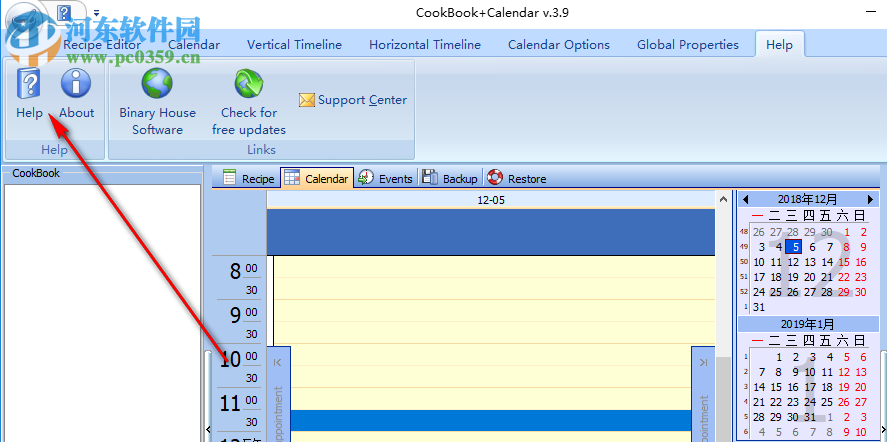Go to next month in mini calendar

(871, 199)
